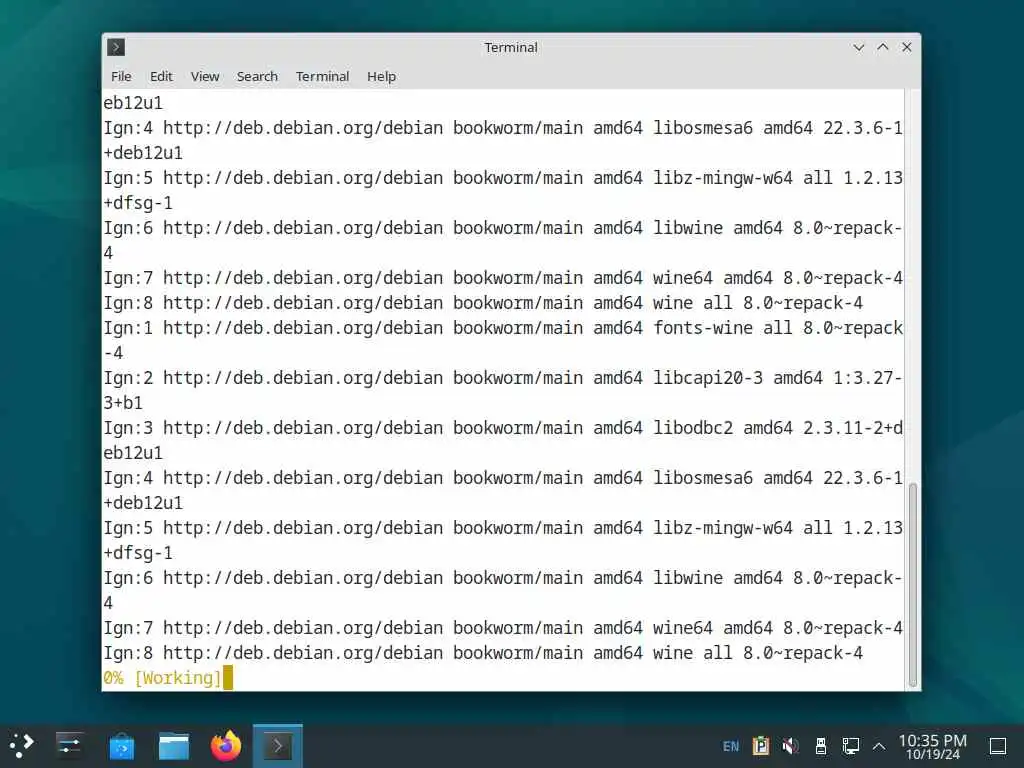The image size is (1024, 768).
Task: Open System Settings from the taskbar
Action: tap(69, 745)
